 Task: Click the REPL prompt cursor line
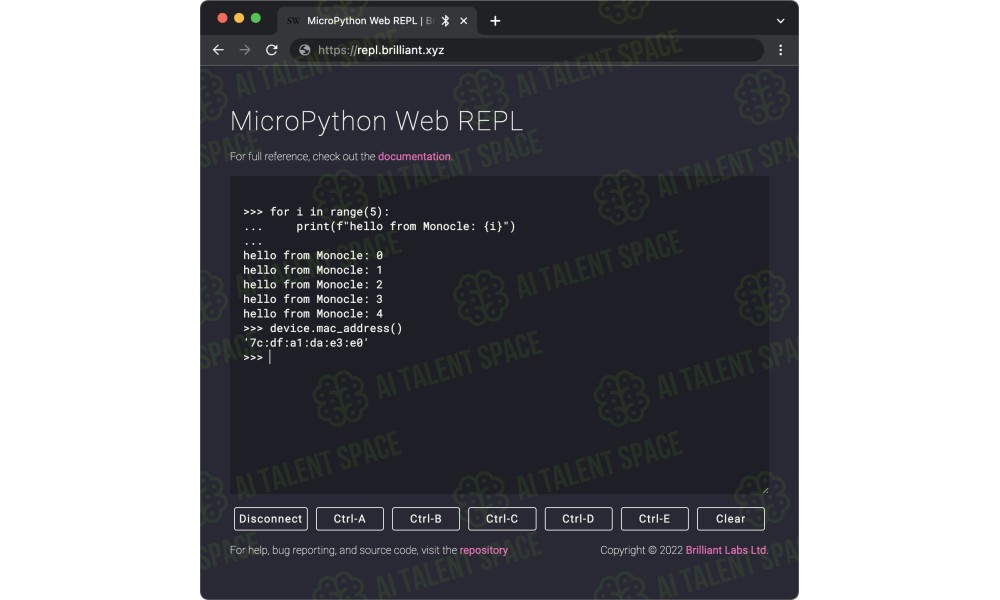(257, 358)
